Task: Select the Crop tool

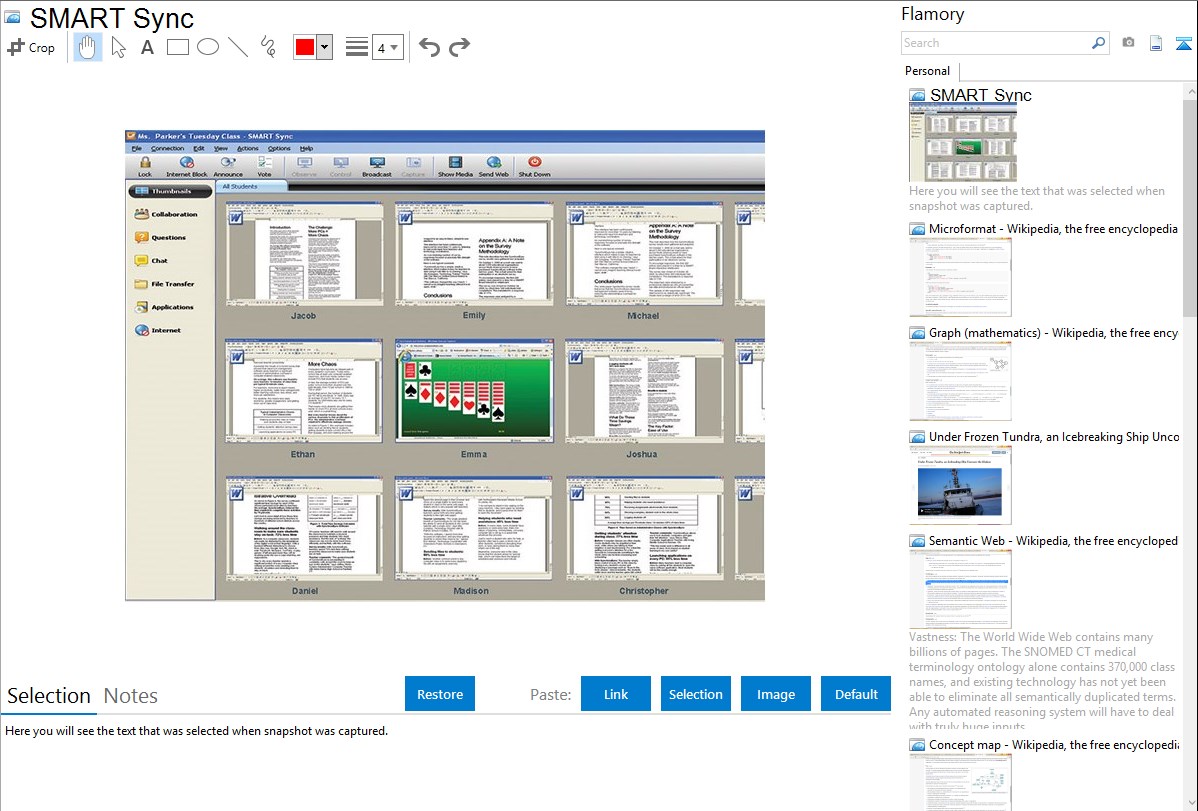Action: pos(31,47)
